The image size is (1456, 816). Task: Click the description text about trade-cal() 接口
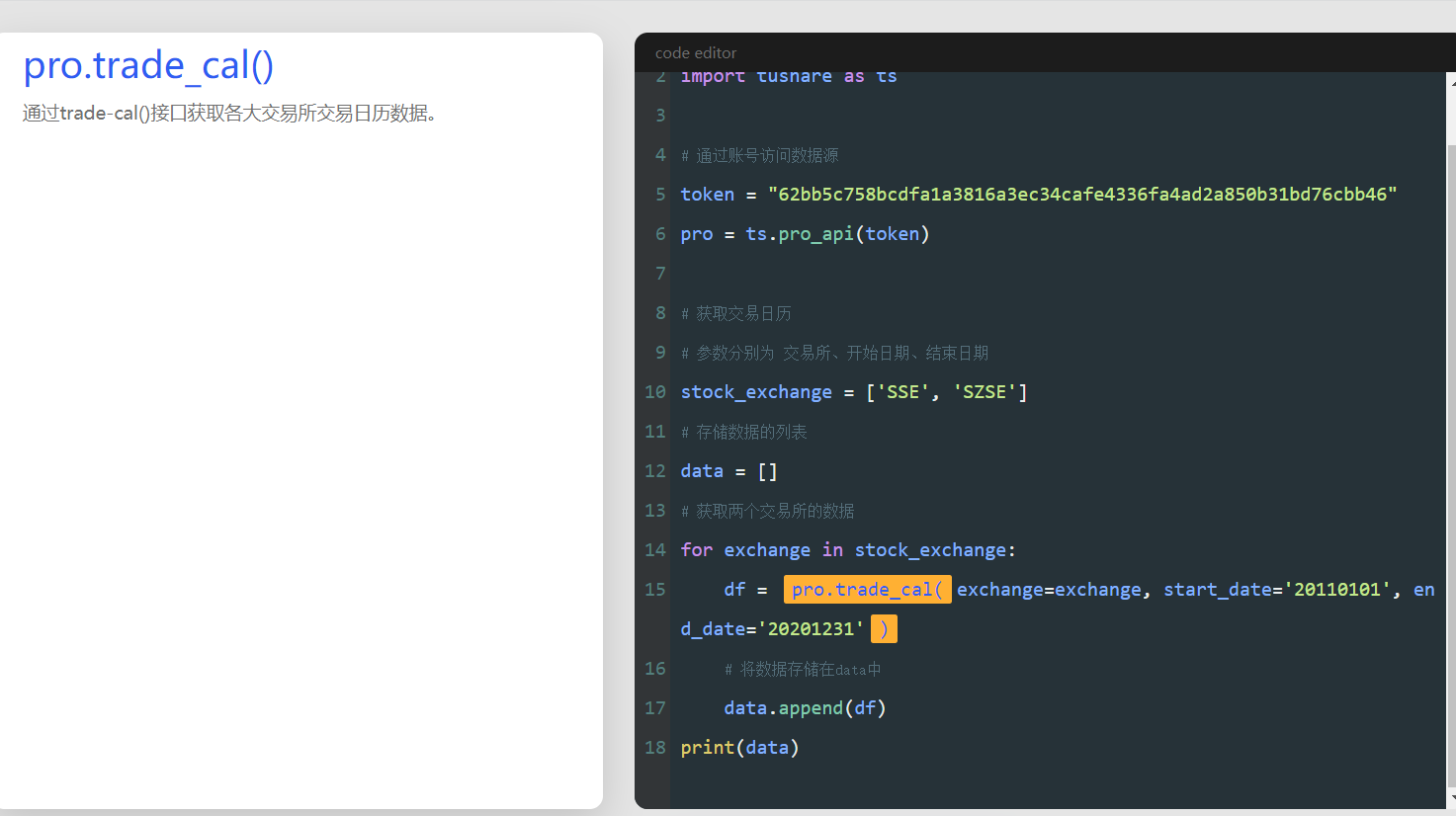(230, 114)
